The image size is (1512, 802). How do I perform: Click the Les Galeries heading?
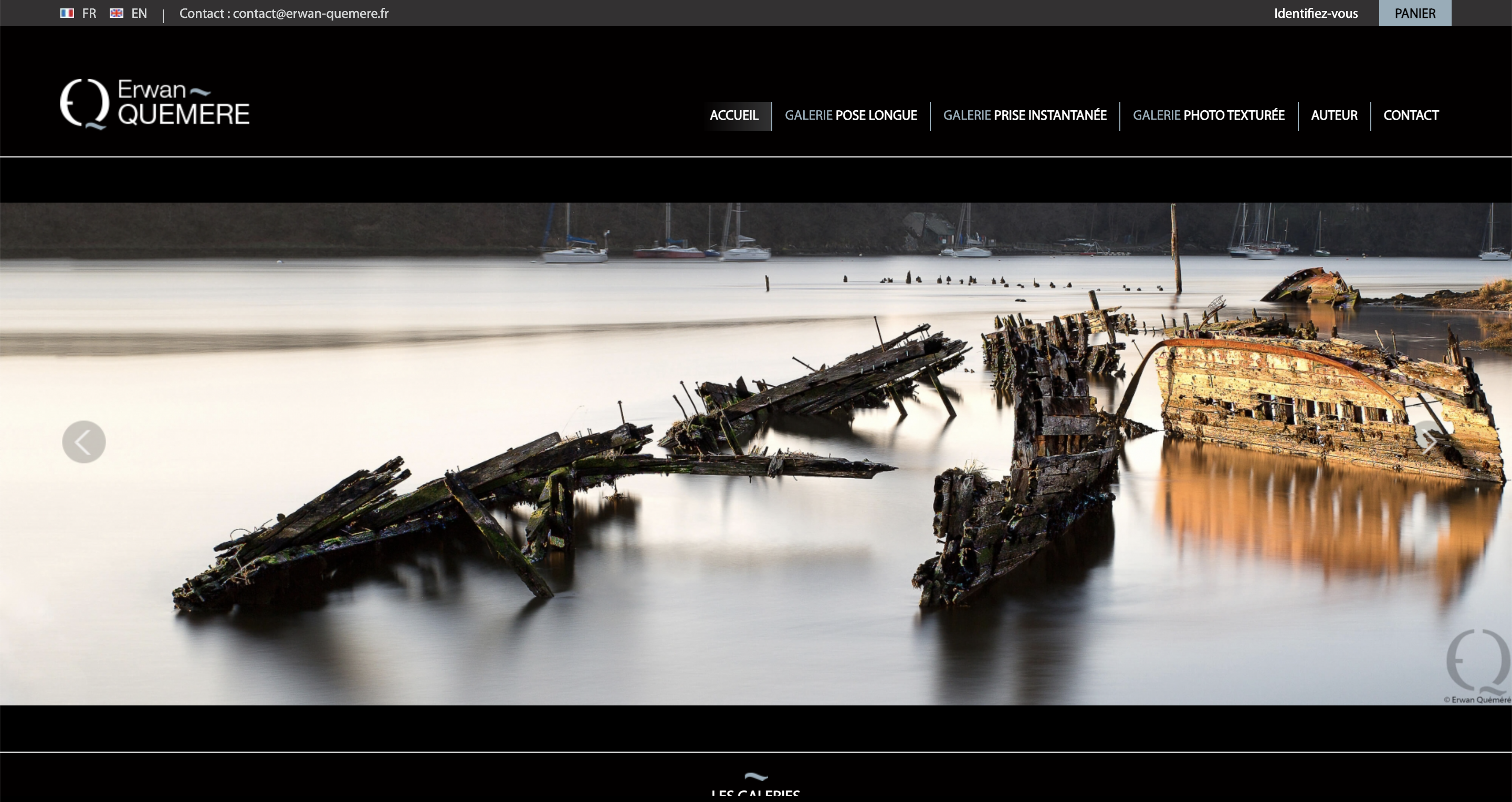point(755,794)
